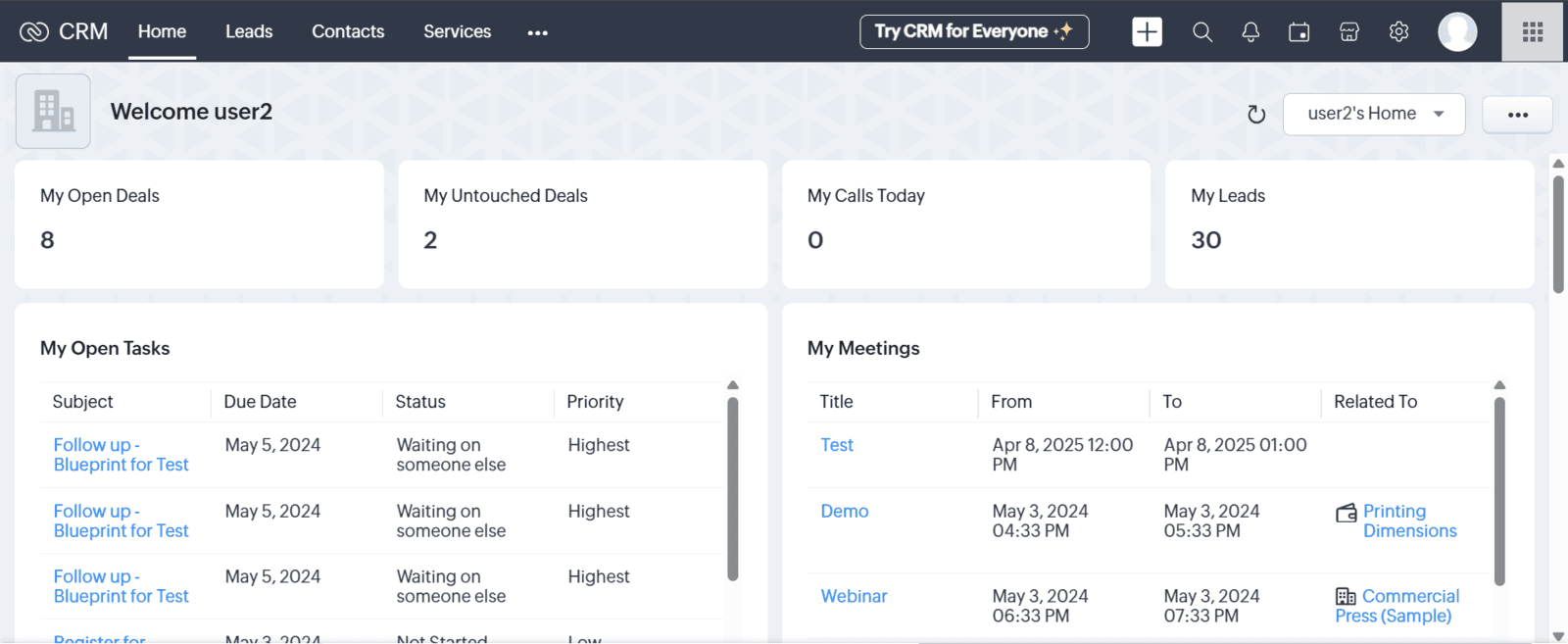Screen dimensions: 1568x644
Task: Click the To column header in Meetings
Action: click(1172, 402)
